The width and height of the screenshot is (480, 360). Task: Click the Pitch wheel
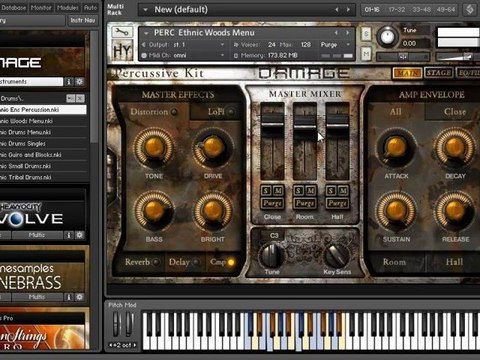click(116, 324)
